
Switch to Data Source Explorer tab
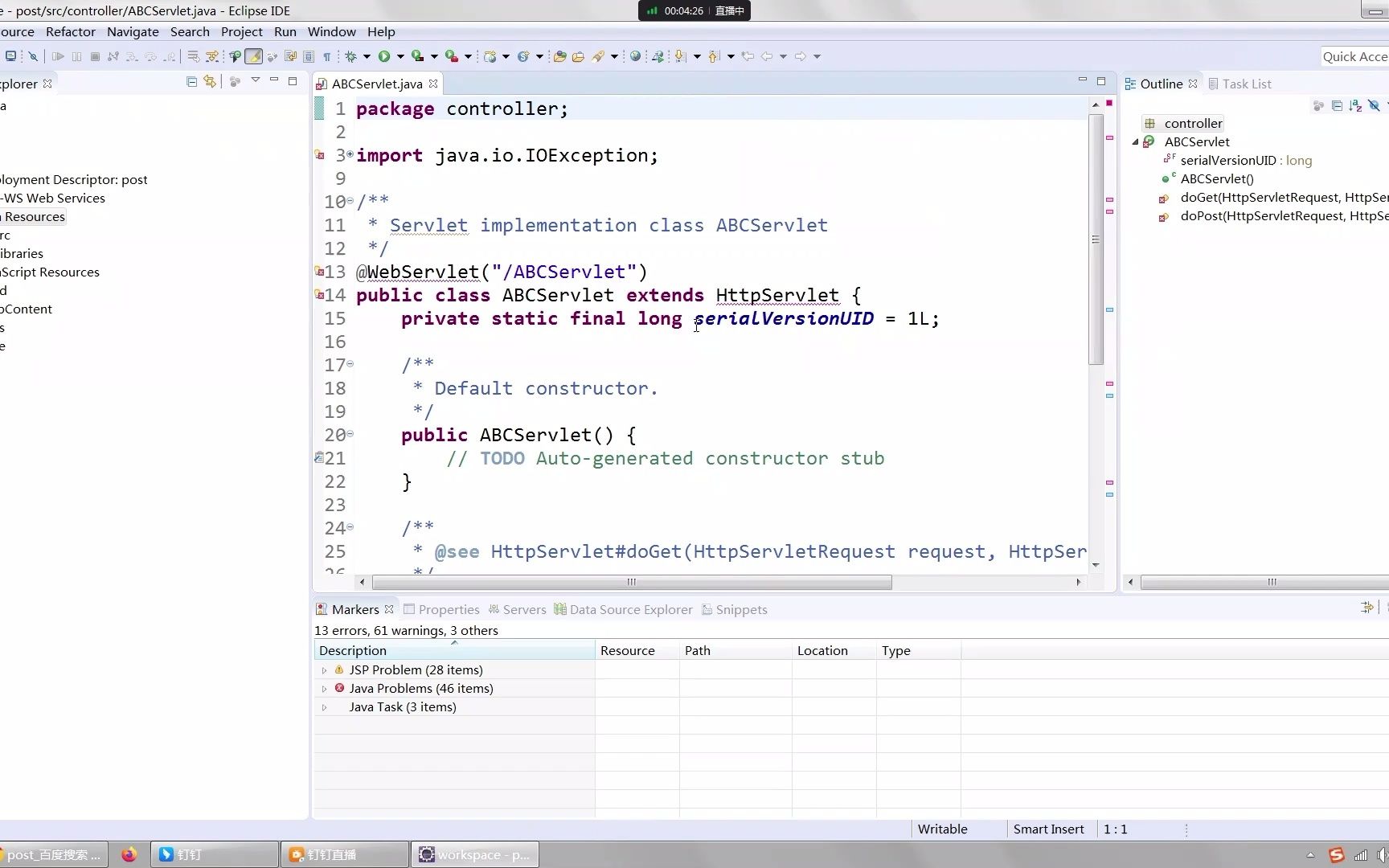(623, 609)
